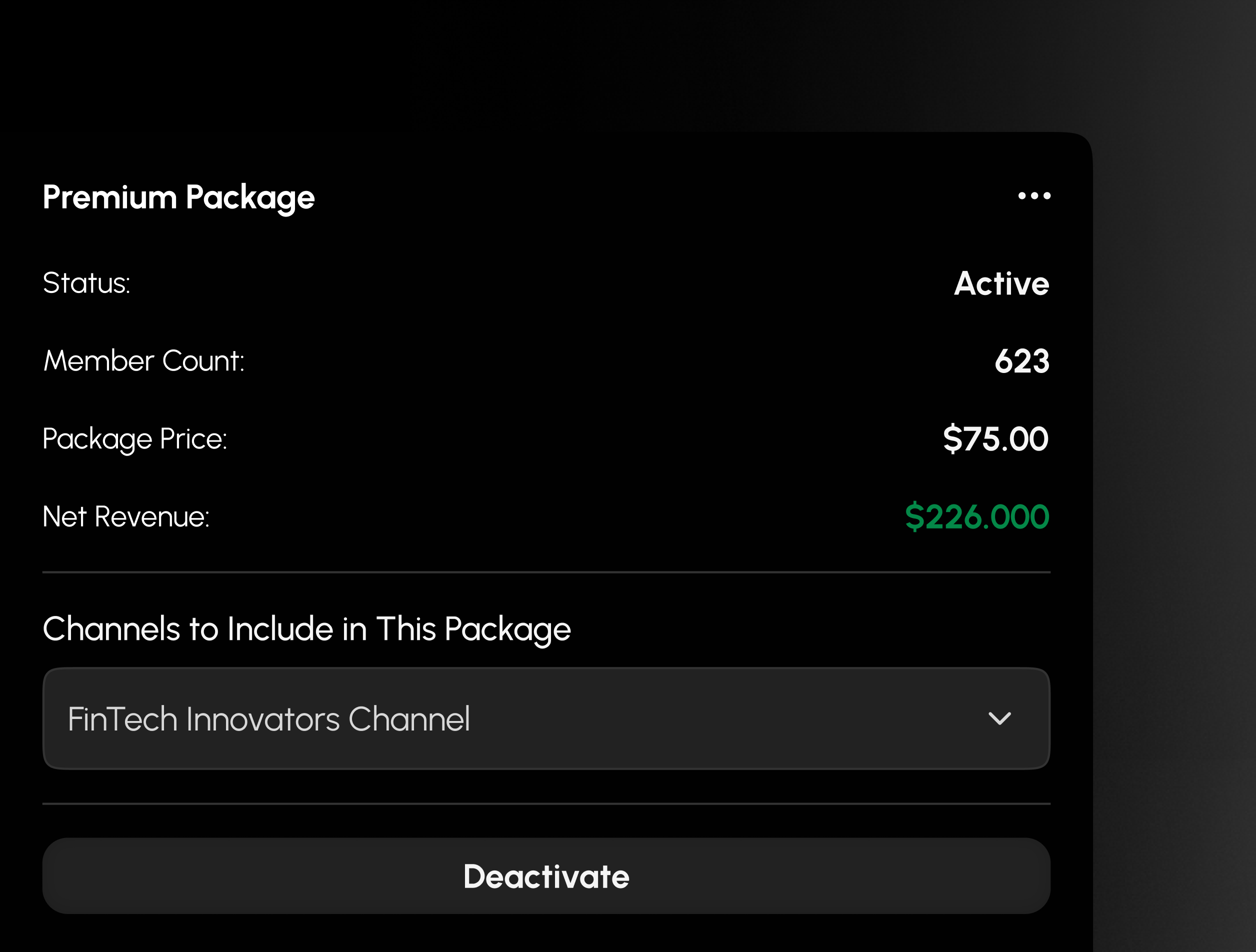This screenshot has width=1256, height=952.
Task: Select the Active status value
Action: (1001, 283)
